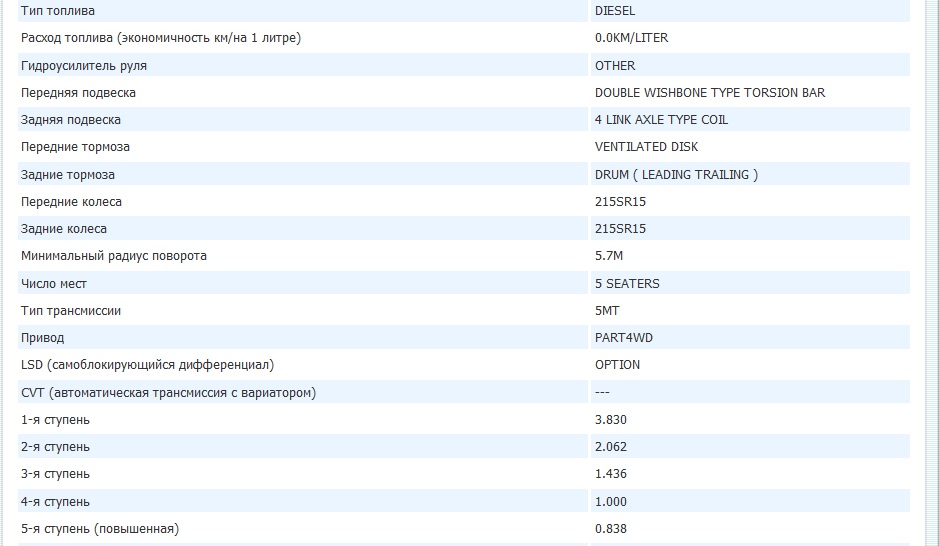This screenshot has height=546, width=939.
Task: Click the 'Гидроусилитель руля' label
Action: pyautogui.click(x=90, y=66)
